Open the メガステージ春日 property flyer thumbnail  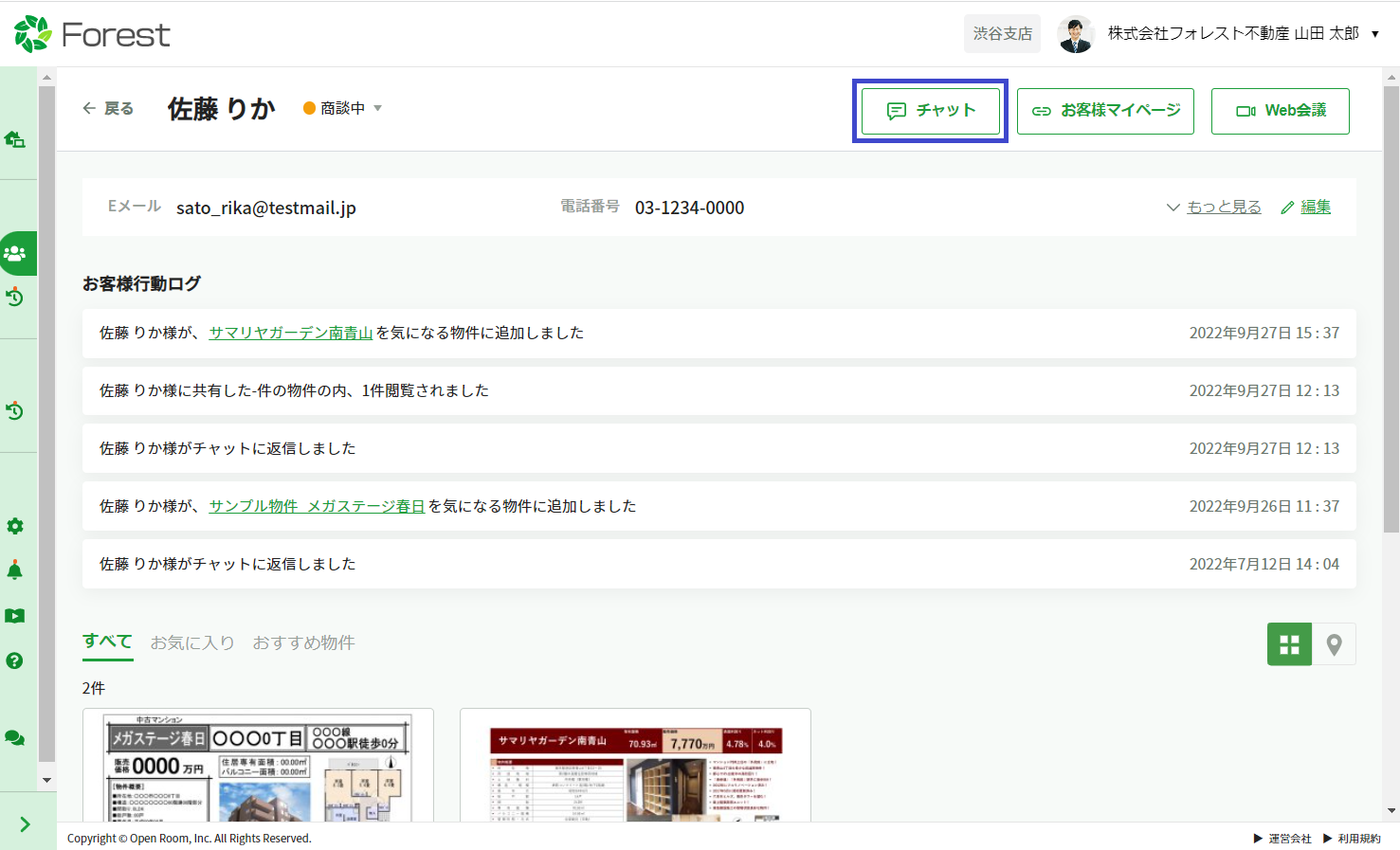258,767
